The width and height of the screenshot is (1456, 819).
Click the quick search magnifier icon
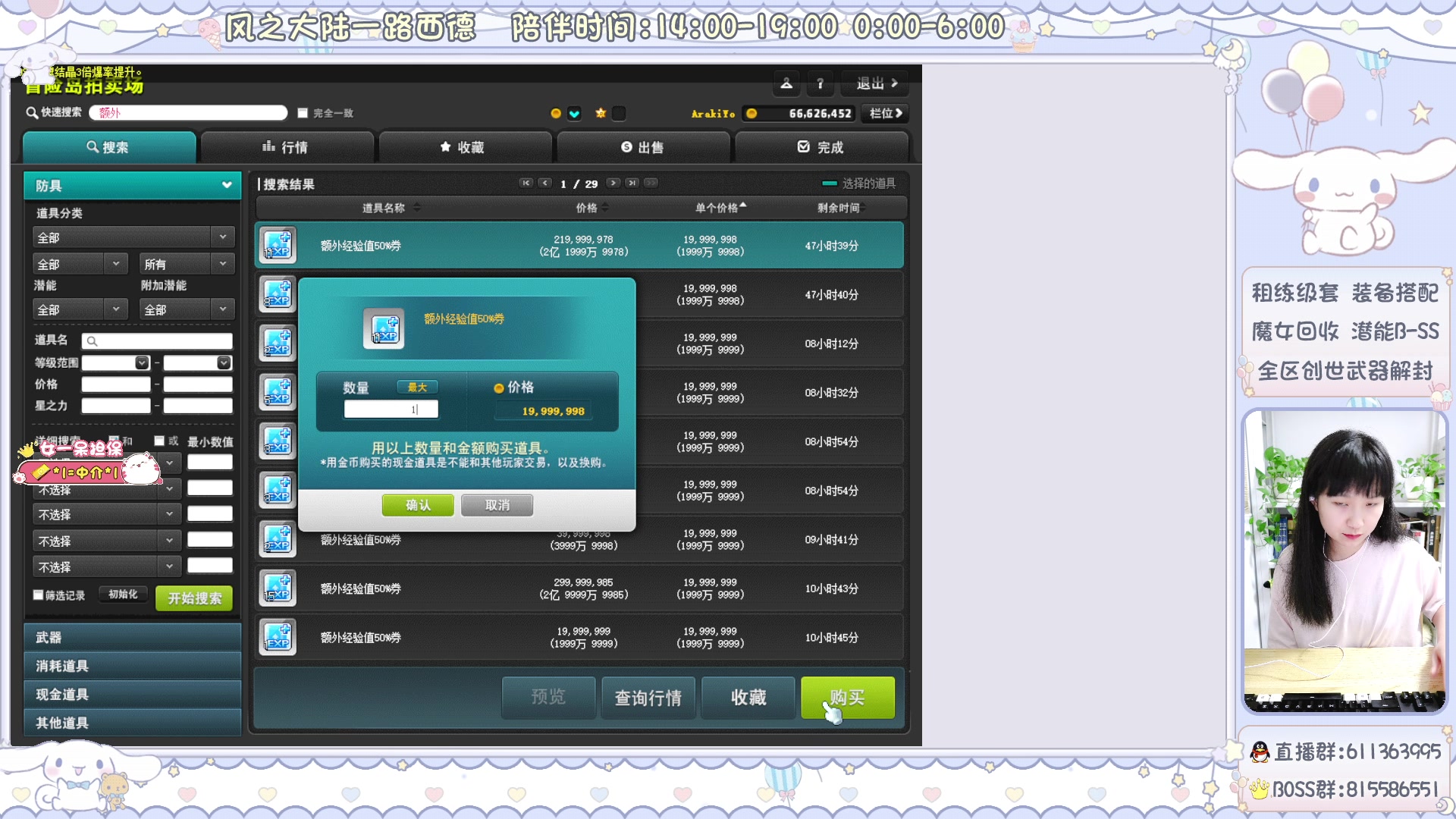(x=32, y=113)
